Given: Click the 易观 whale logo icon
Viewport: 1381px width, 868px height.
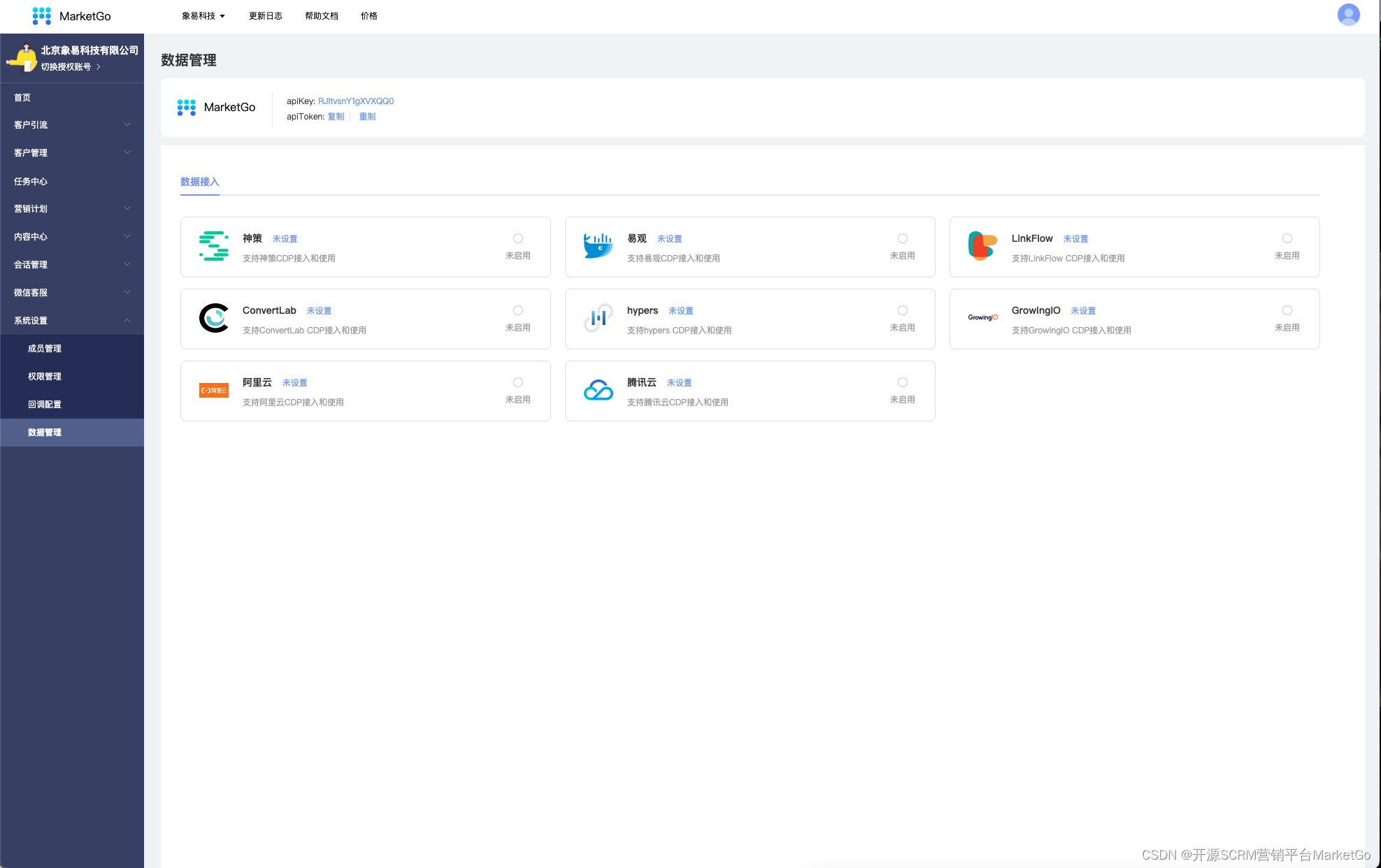Looking at the screenshot, I should (598, 246).
